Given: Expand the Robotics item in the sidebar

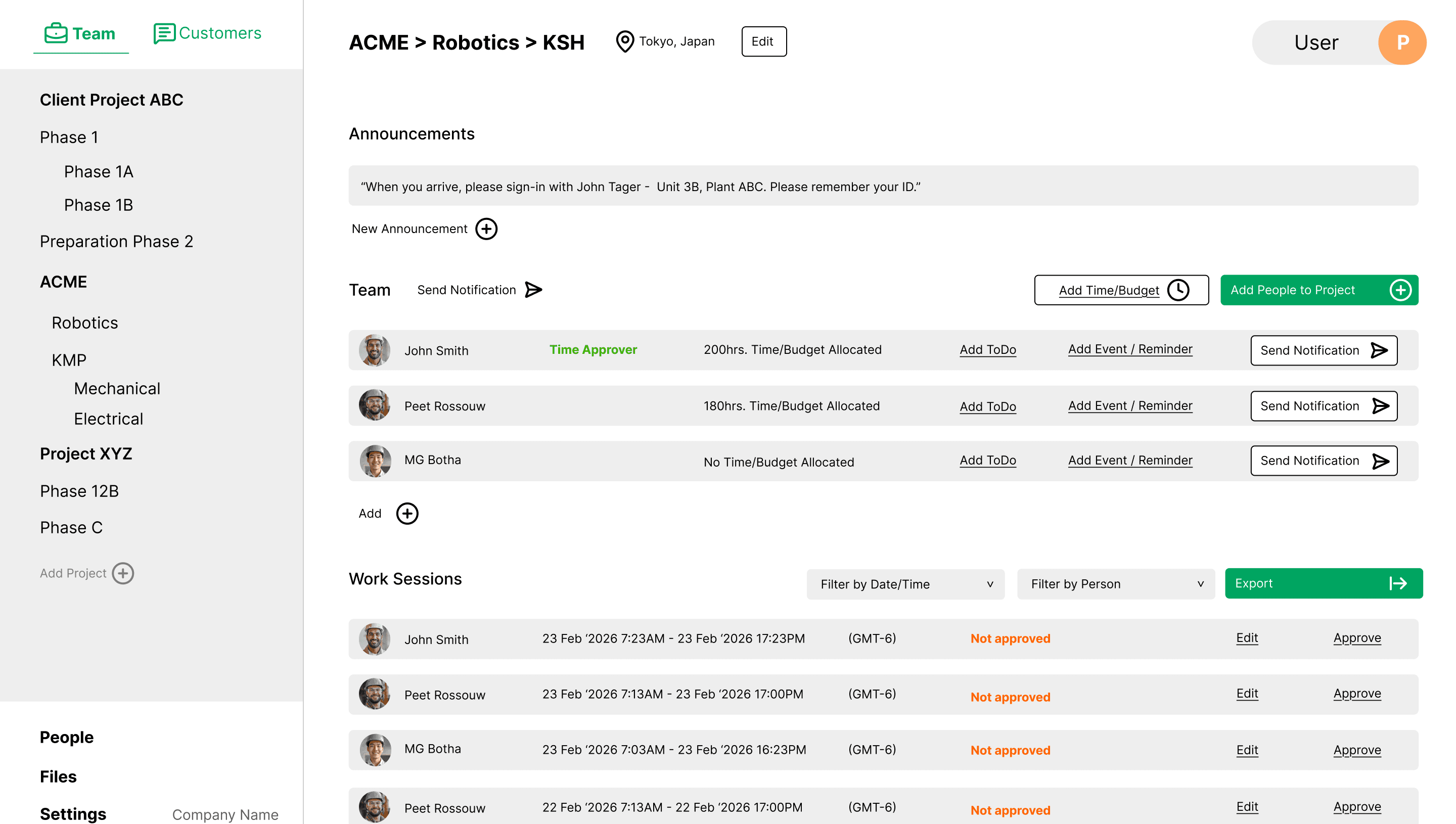Looking at the screenshot, I should 85,323.
